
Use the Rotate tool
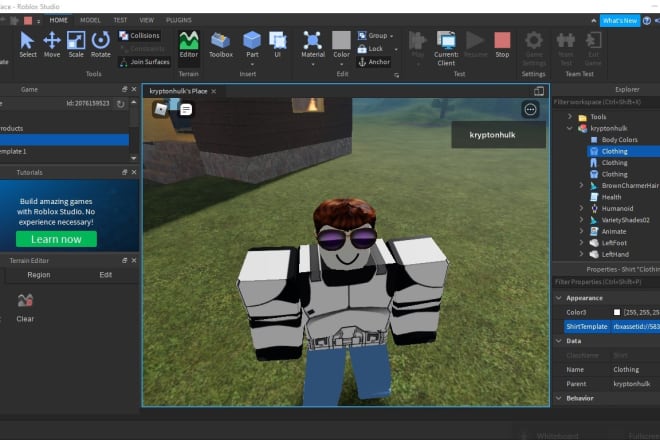coord(101,44)
